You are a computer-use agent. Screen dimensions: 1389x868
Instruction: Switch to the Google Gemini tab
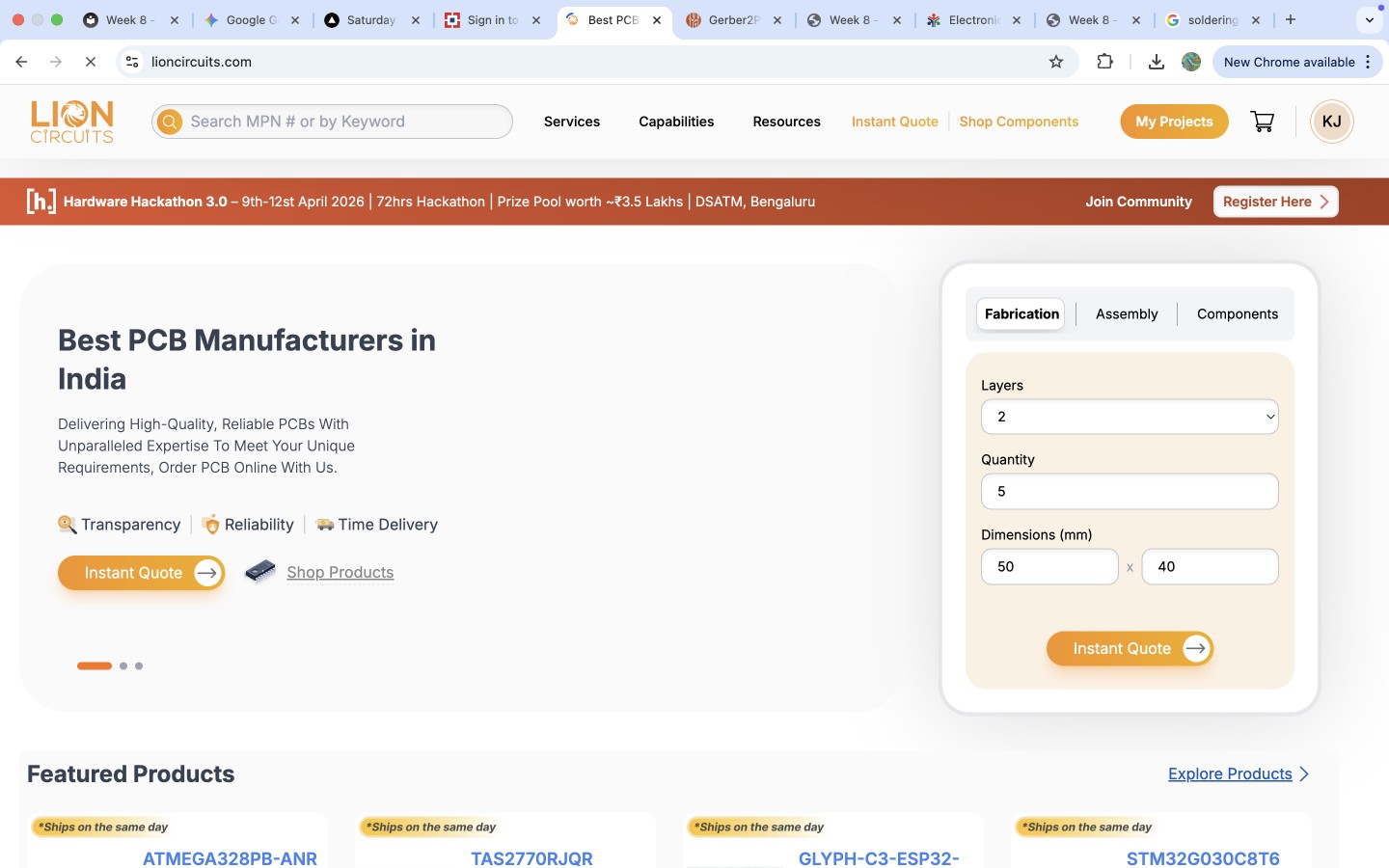point(252,20)
